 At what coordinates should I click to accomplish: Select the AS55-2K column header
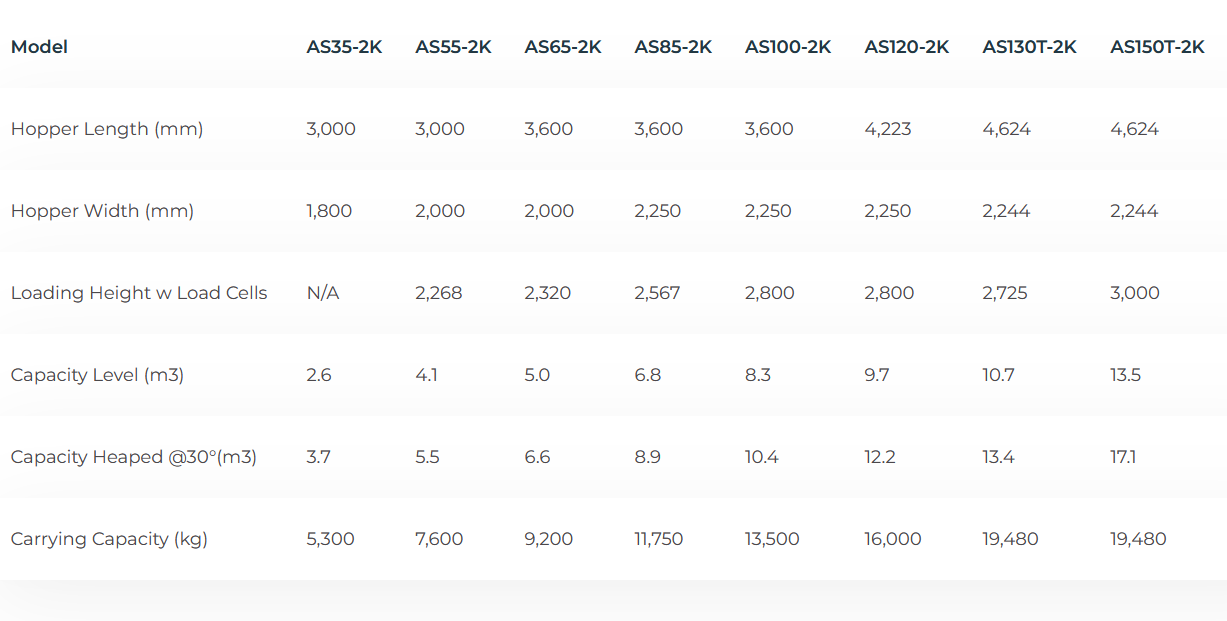453,47
